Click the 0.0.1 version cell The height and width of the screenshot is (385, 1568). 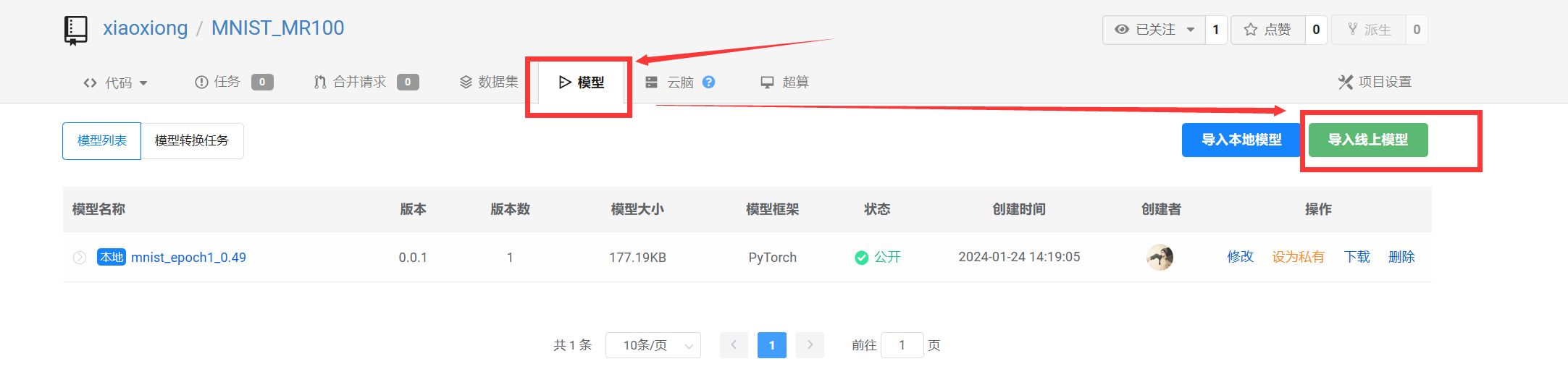tap(413, 258)
